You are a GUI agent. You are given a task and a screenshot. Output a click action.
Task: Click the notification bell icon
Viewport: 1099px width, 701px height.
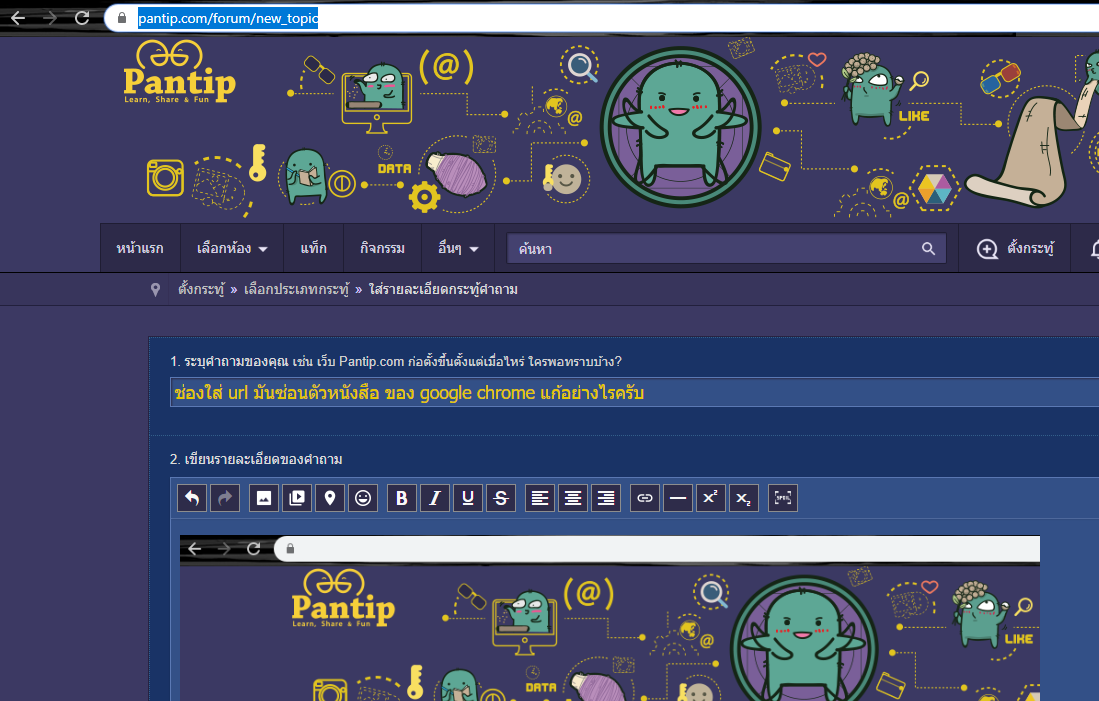point(1093,249)
